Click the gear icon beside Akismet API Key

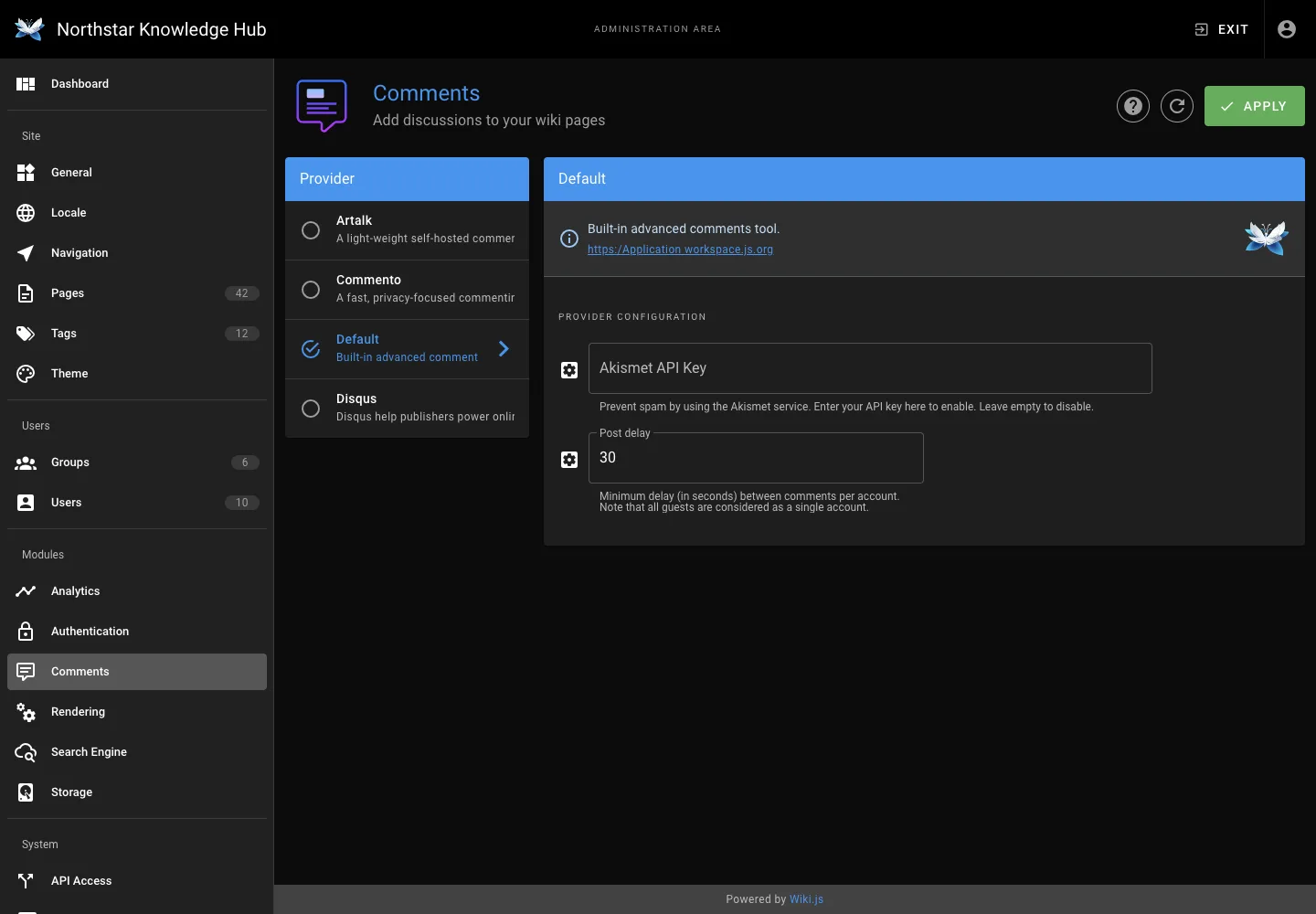569,370
